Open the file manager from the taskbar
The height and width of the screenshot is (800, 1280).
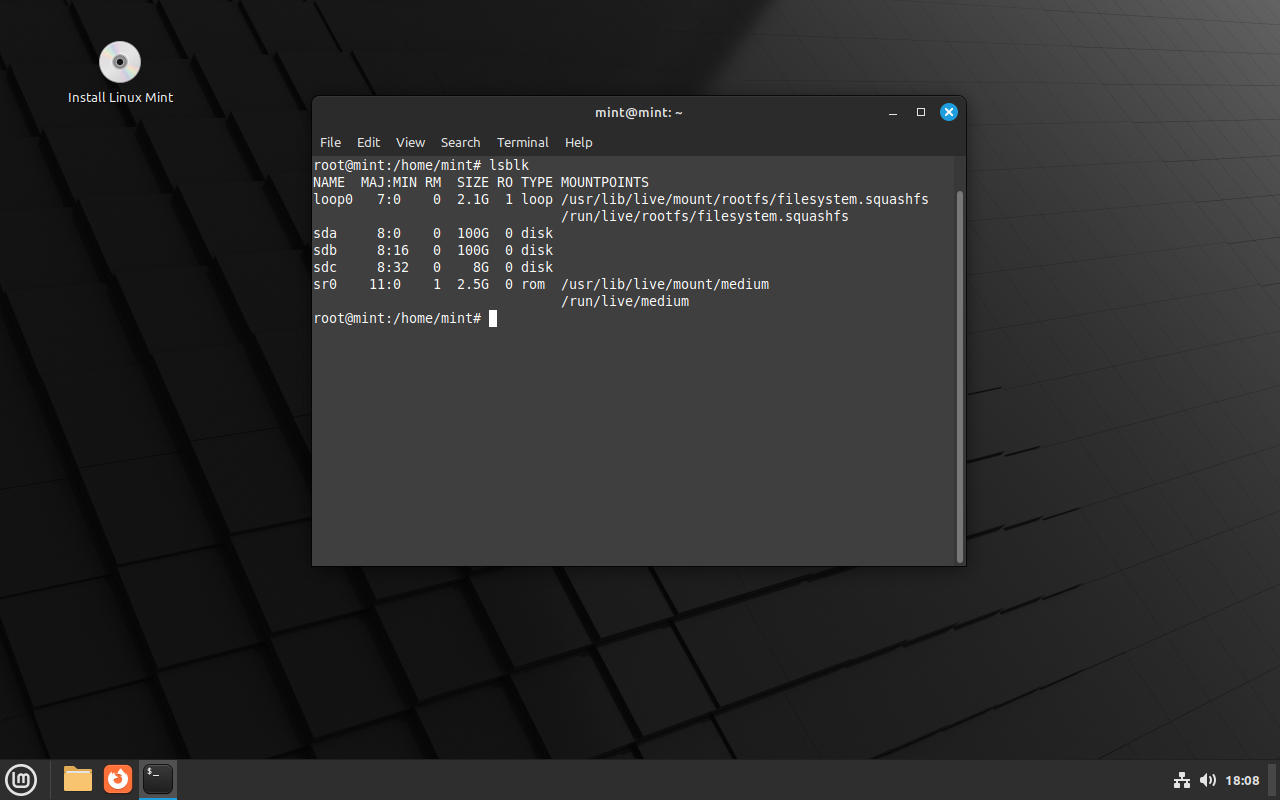(77, 779)
